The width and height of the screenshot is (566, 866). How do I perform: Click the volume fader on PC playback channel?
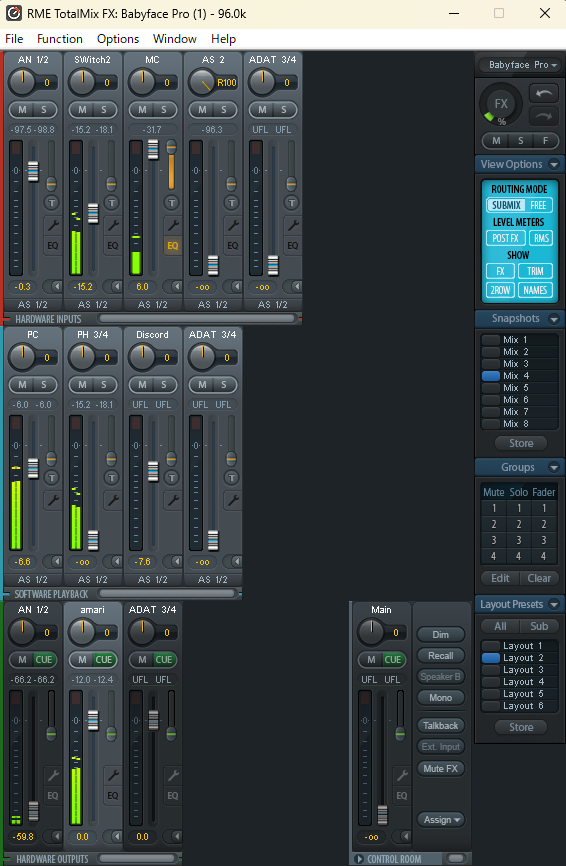tap(33, 468)
